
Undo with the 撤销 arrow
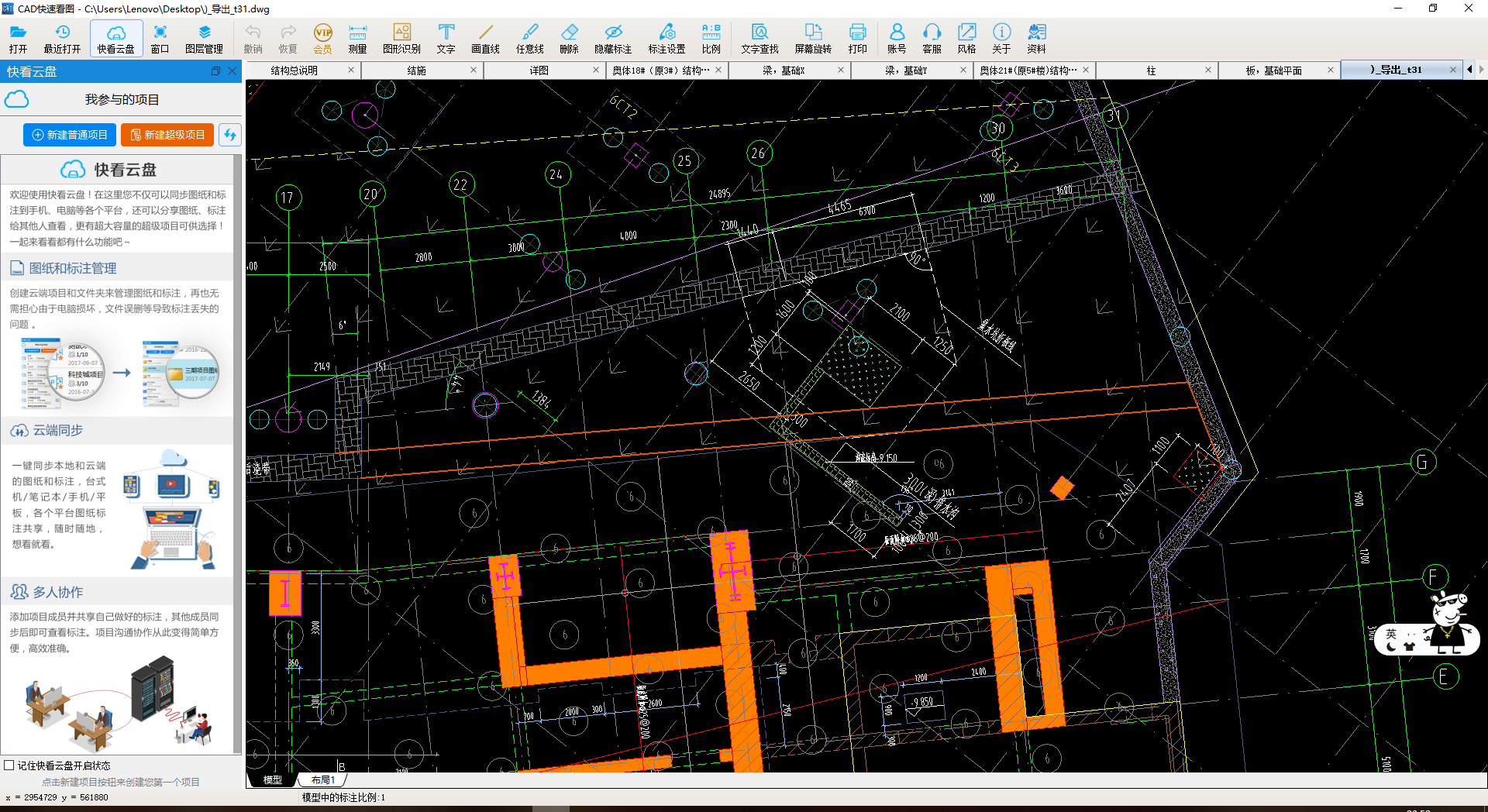coord(253,38)
